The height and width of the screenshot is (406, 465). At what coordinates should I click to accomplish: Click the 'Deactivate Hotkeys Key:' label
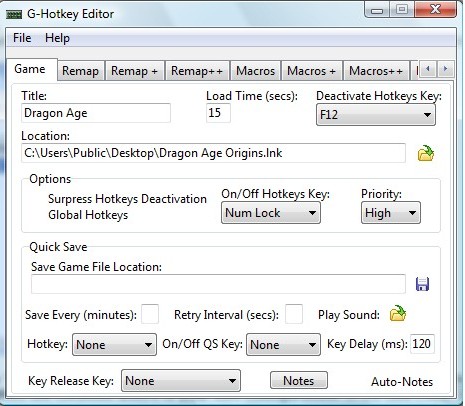point(379,96)
